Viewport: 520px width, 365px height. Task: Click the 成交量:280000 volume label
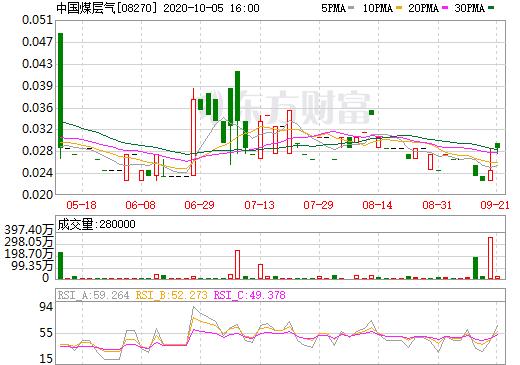tap(97, 224)
